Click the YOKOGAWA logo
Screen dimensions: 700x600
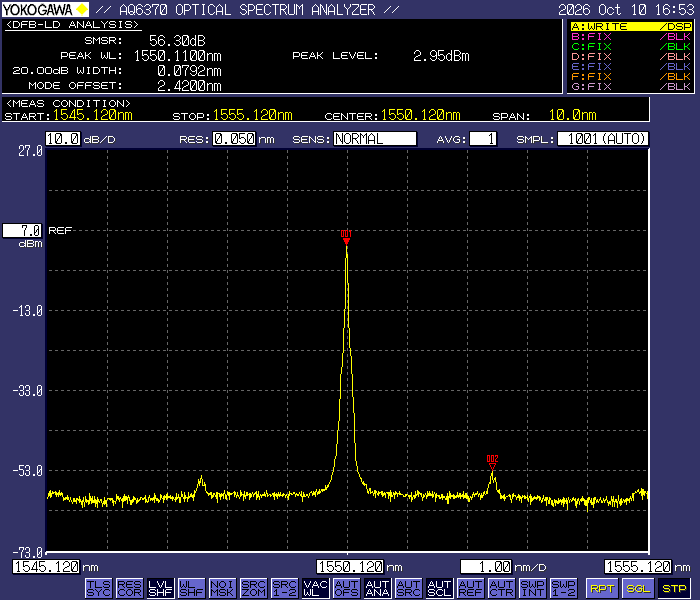(x=45, y=9)
